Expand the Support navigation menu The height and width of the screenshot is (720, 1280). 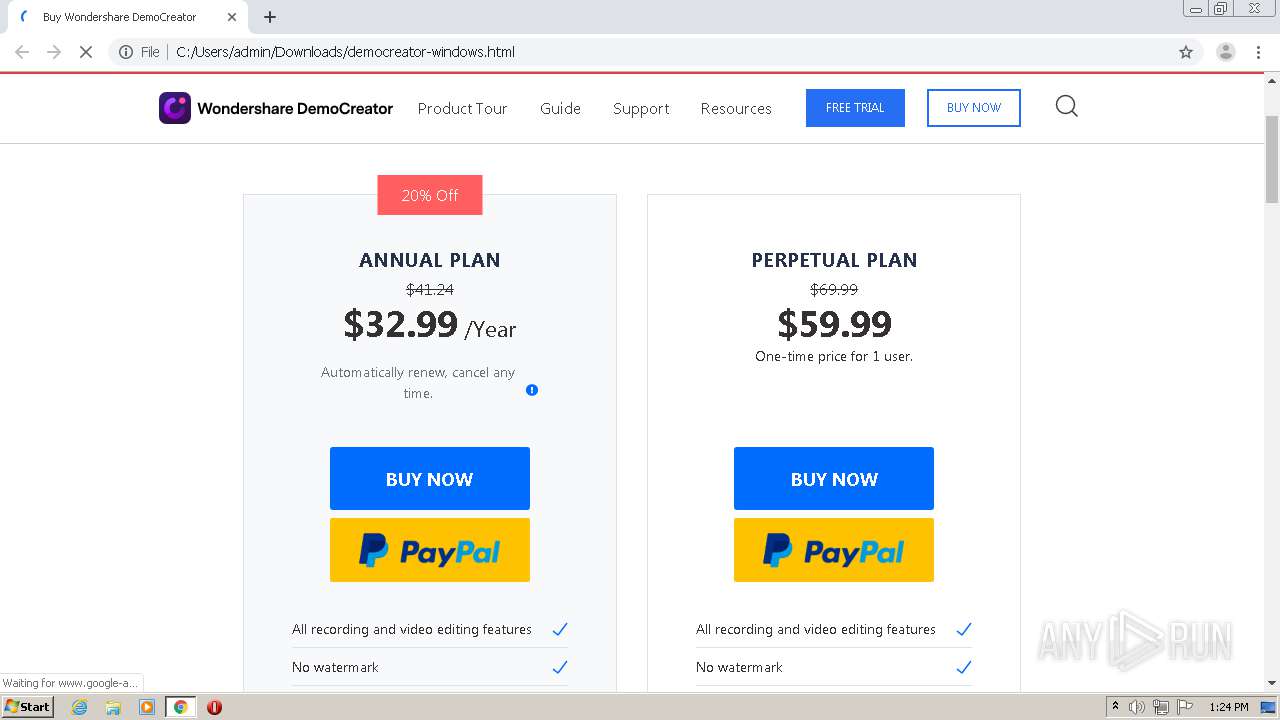click(x=641, y=108)
